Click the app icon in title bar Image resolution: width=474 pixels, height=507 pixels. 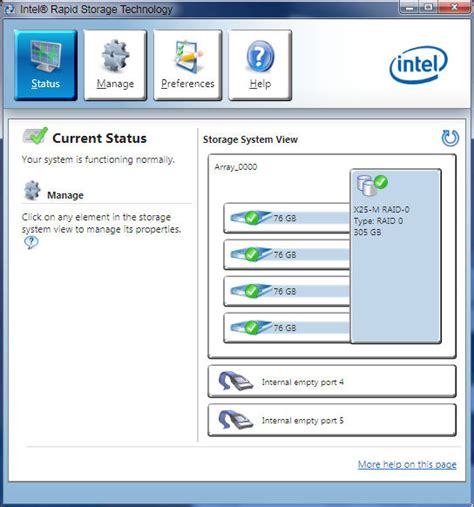9,9
